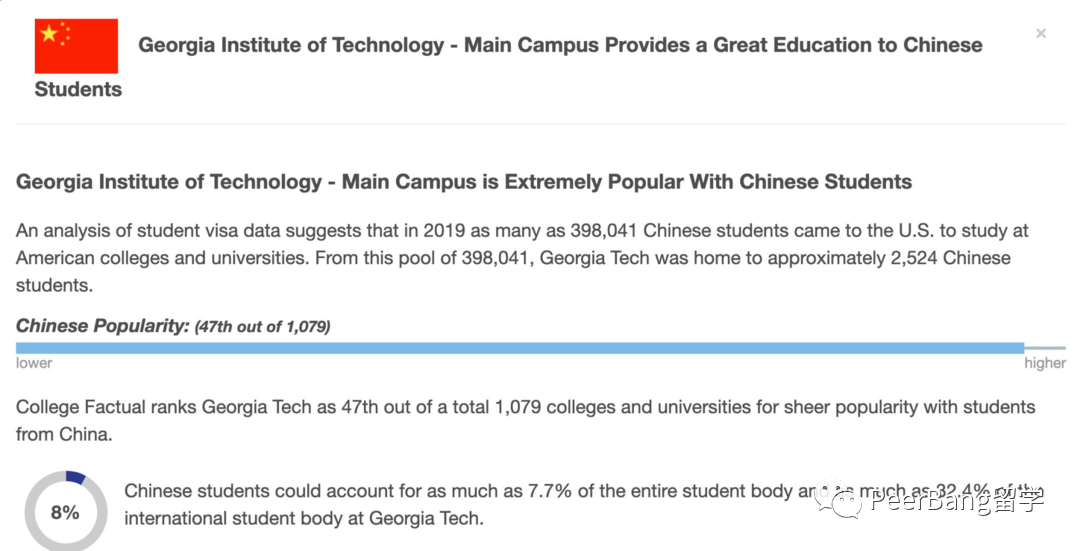The height and width of the screenshot is (551, 1080).
Task: Click the 47th out of 1,079 rank text
Action: pos(262,326)
